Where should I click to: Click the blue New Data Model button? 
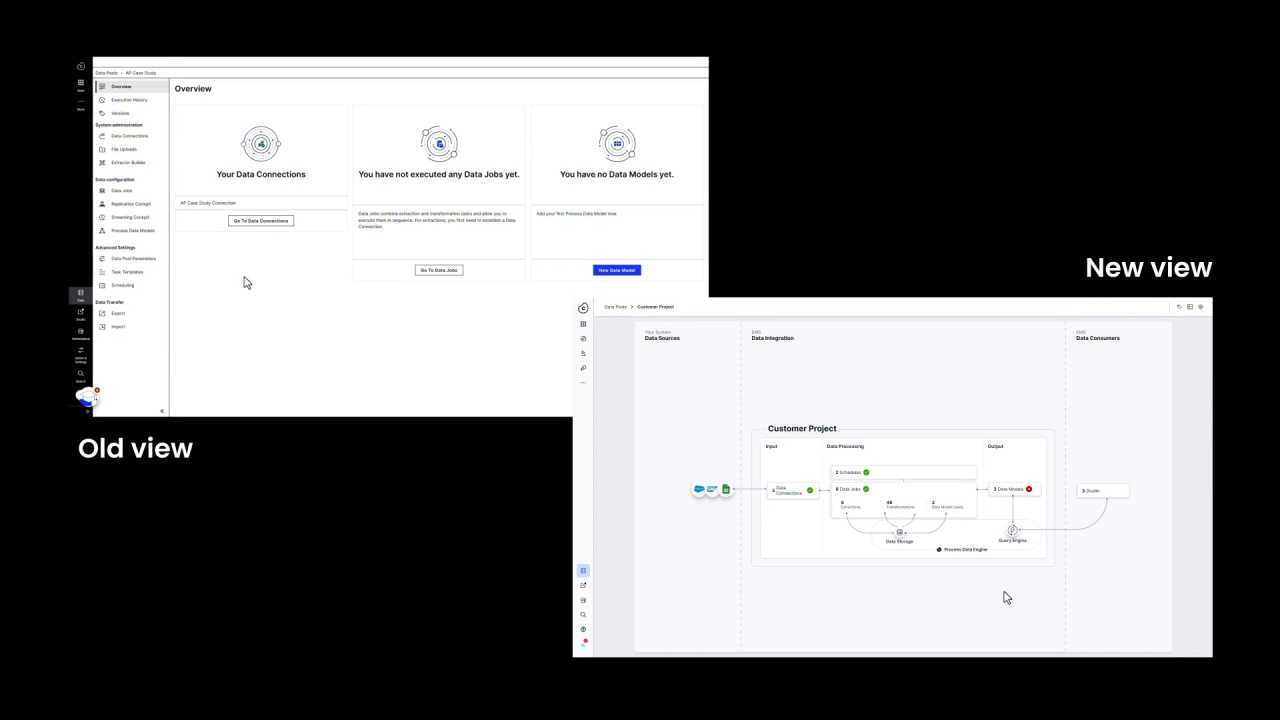[x=617, y=270]
